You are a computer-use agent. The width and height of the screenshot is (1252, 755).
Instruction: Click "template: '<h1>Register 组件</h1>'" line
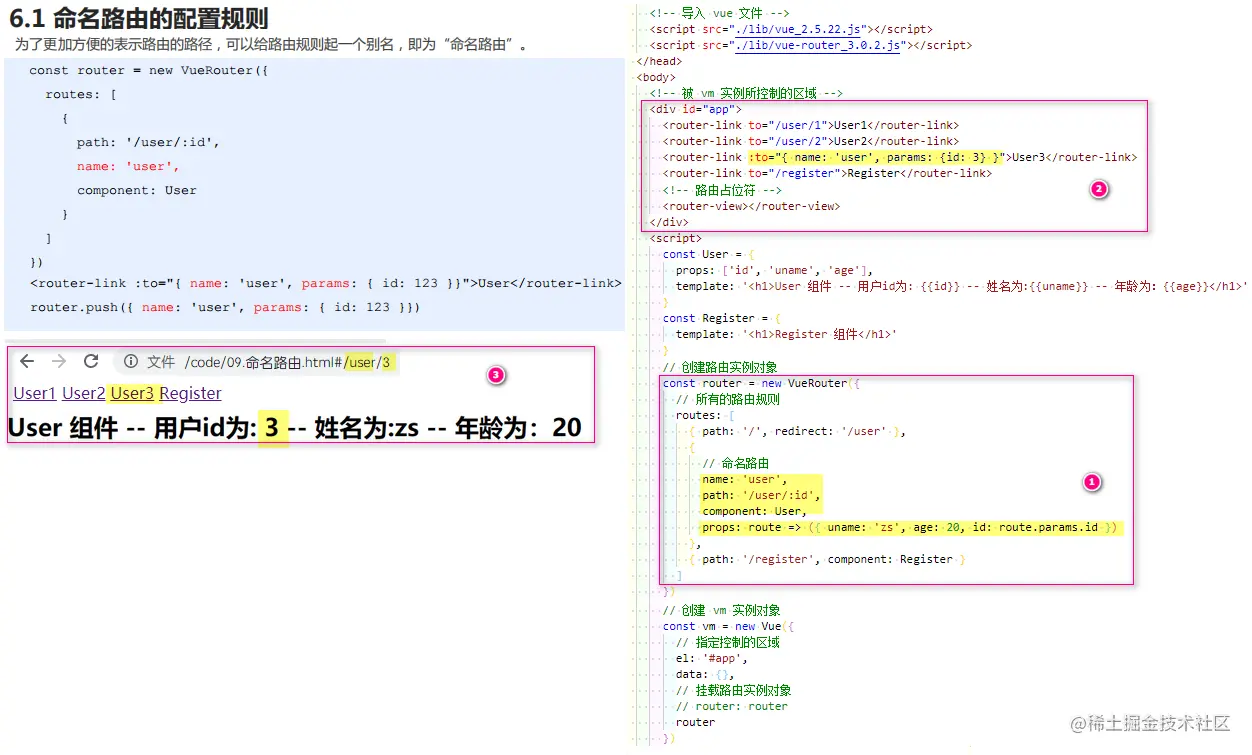[785, 334]
